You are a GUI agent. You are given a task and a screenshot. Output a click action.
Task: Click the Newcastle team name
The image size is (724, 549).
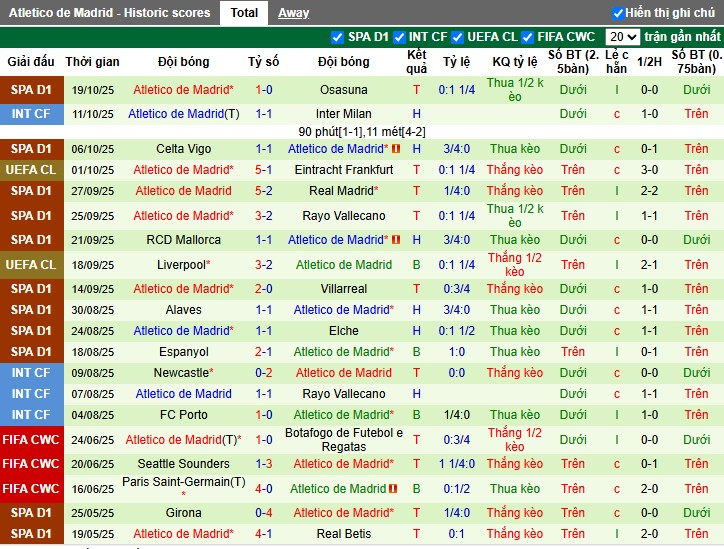click(183, 373)
